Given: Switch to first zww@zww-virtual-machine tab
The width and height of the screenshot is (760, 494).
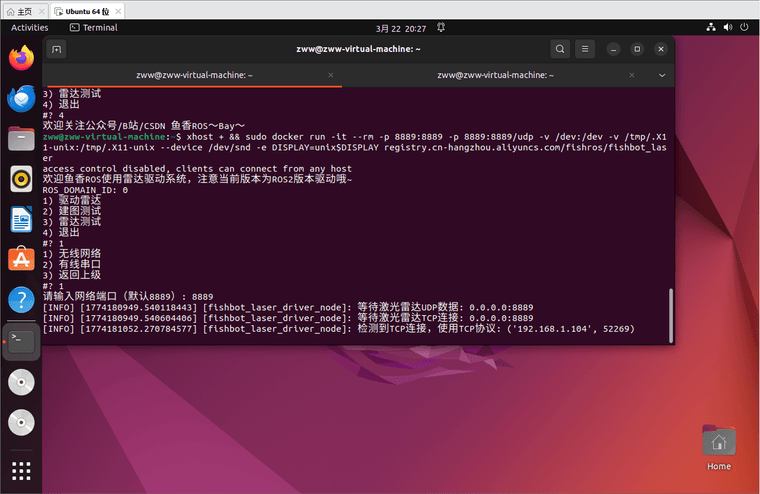Looking at the screenshot, I should (194, 75).
